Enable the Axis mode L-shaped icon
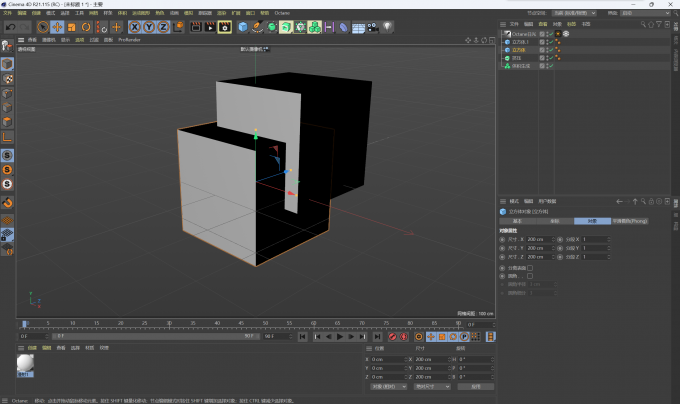Screen dimensions: 680x404 7,137
